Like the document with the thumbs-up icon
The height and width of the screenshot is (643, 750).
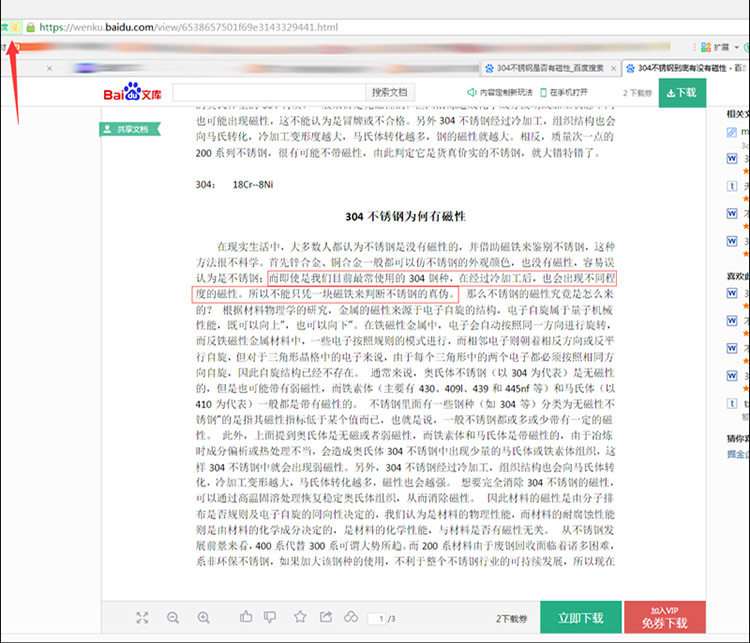[x=246, y=617]
